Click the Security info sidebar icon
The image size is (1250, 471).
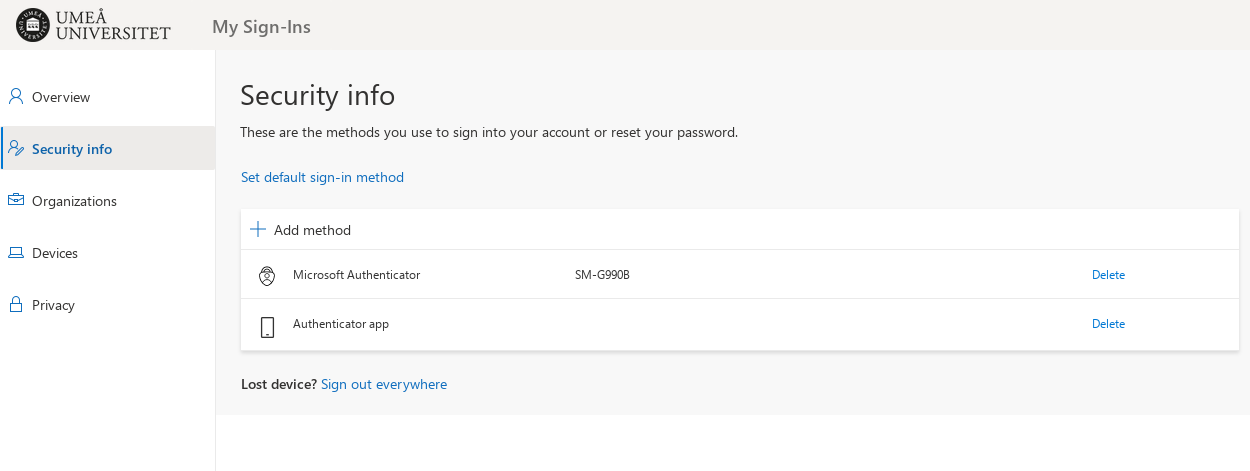(x=16, y=149)
